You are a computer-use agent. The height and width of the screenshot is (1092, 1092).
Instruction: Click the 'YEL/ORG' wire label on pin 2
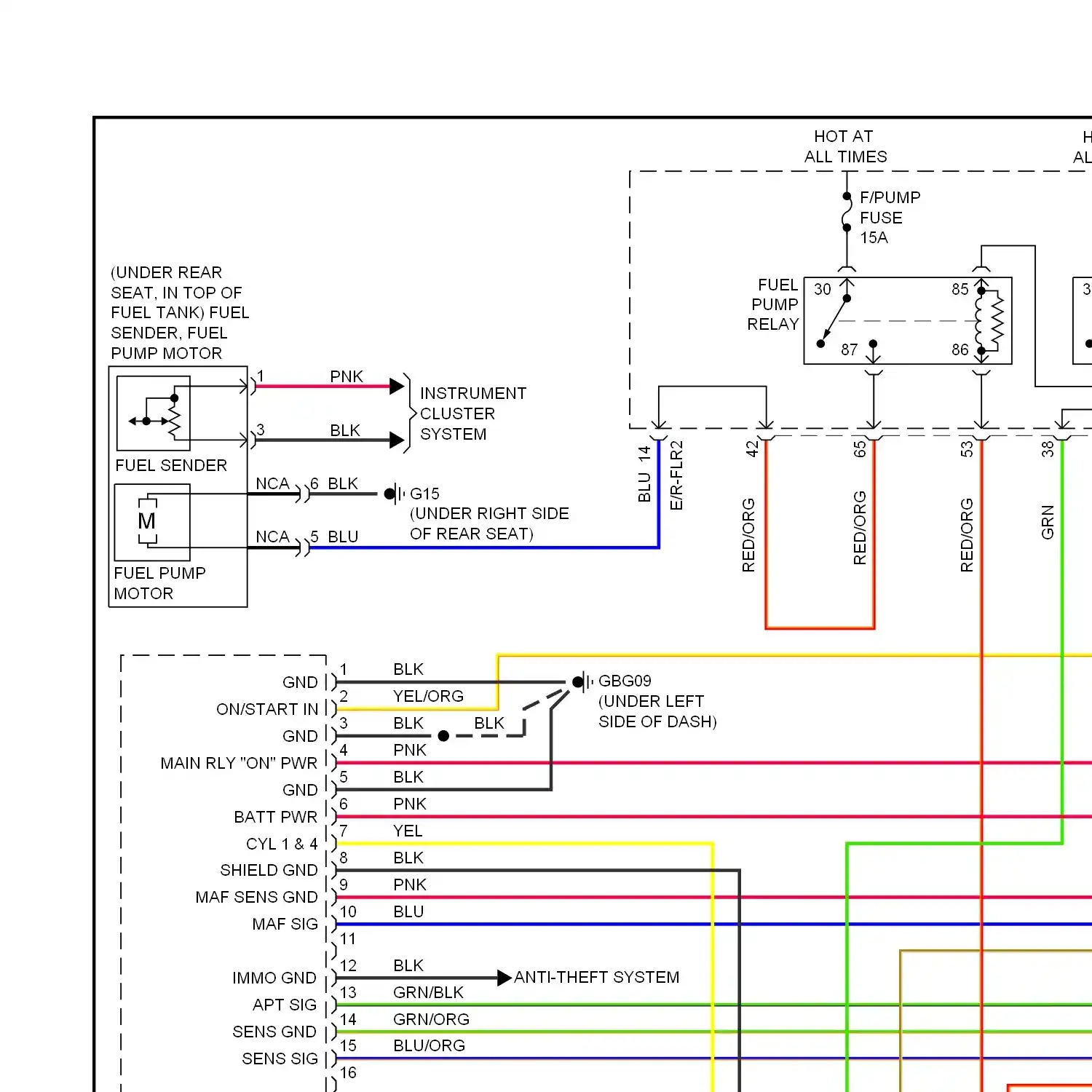428,696
